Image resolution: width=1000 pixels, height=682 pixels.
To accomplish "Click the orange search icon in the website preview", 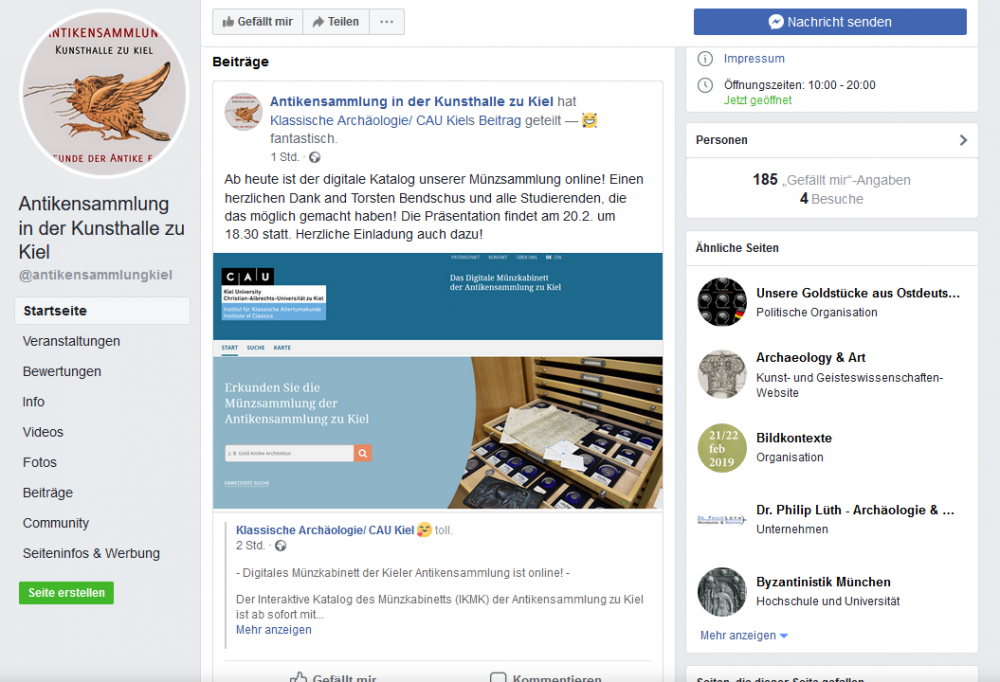I will coord(362,453).
